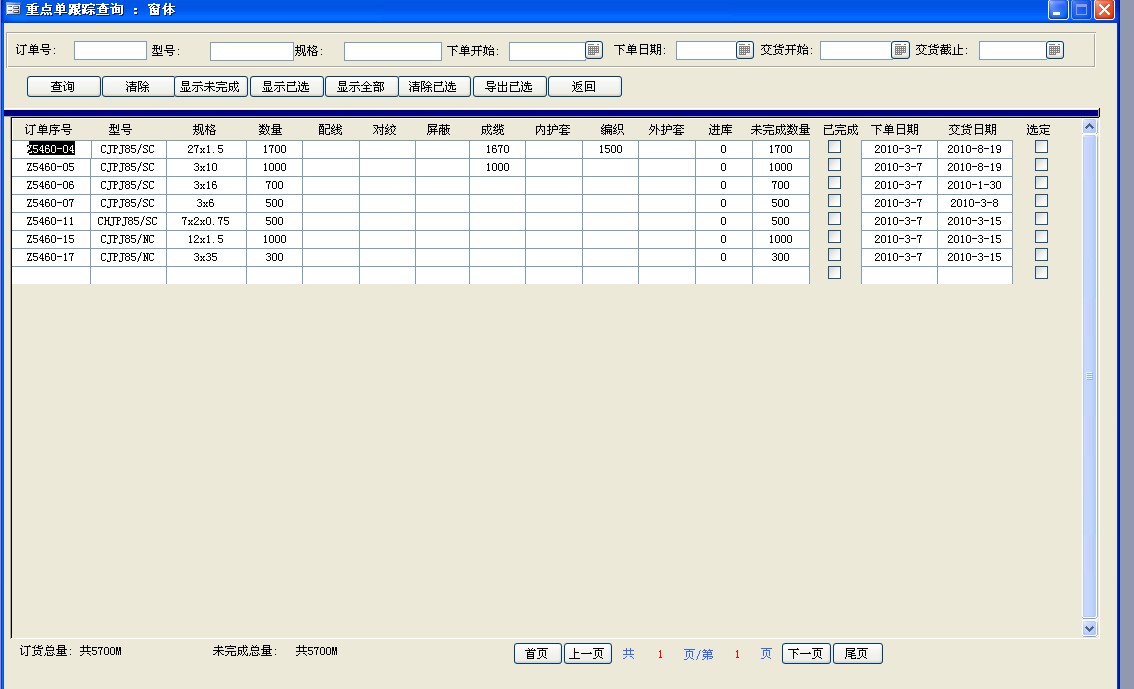Click the 首页 first page button
Screen dimensions: 1134x689
click(x=537, y=654)
